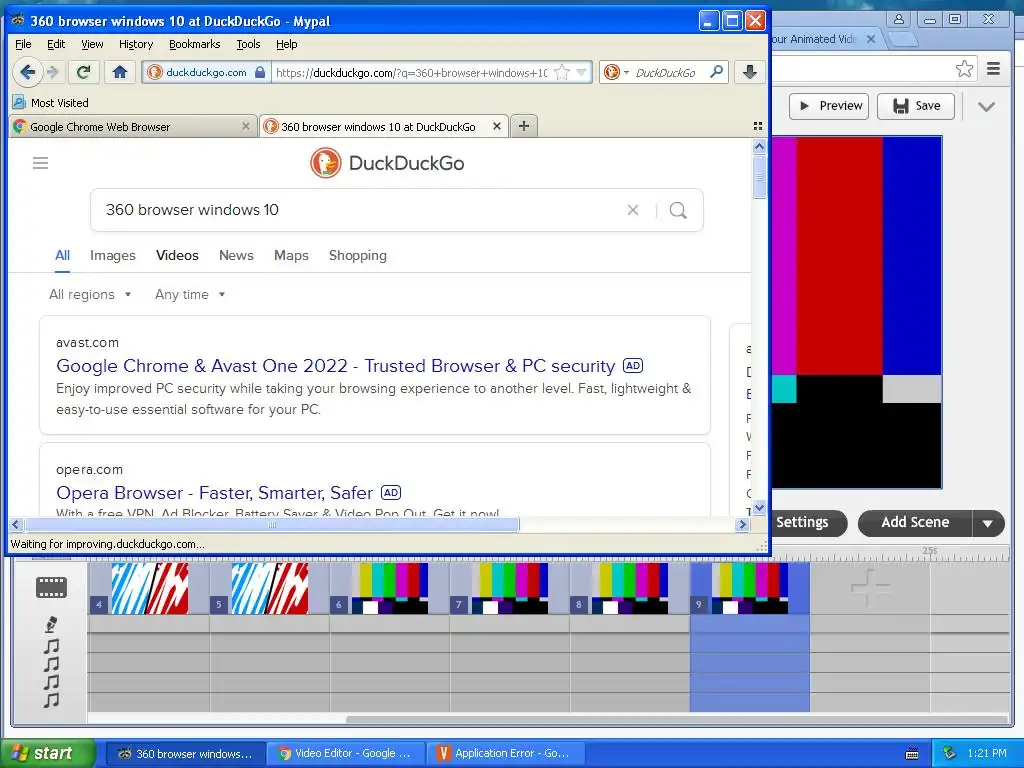Open the Help menu

point(287,44)
